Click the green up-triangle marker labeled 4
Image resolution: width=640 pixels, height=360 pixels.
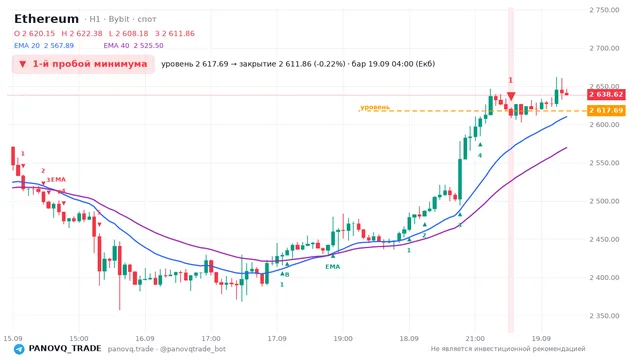[480, 145]
